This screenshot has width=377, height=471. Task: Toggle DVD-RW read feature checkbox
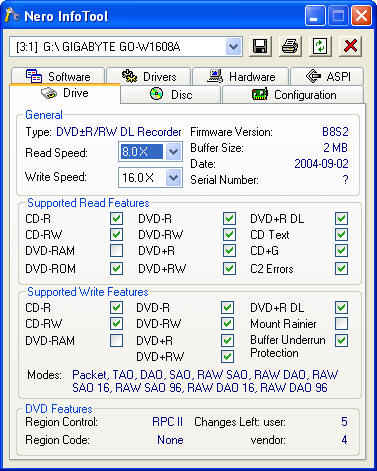tap(229, 234)
